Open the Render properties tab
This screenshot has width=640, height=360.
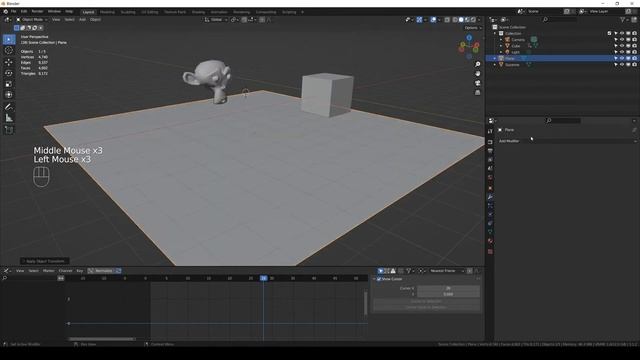click(x=490, y=142)
